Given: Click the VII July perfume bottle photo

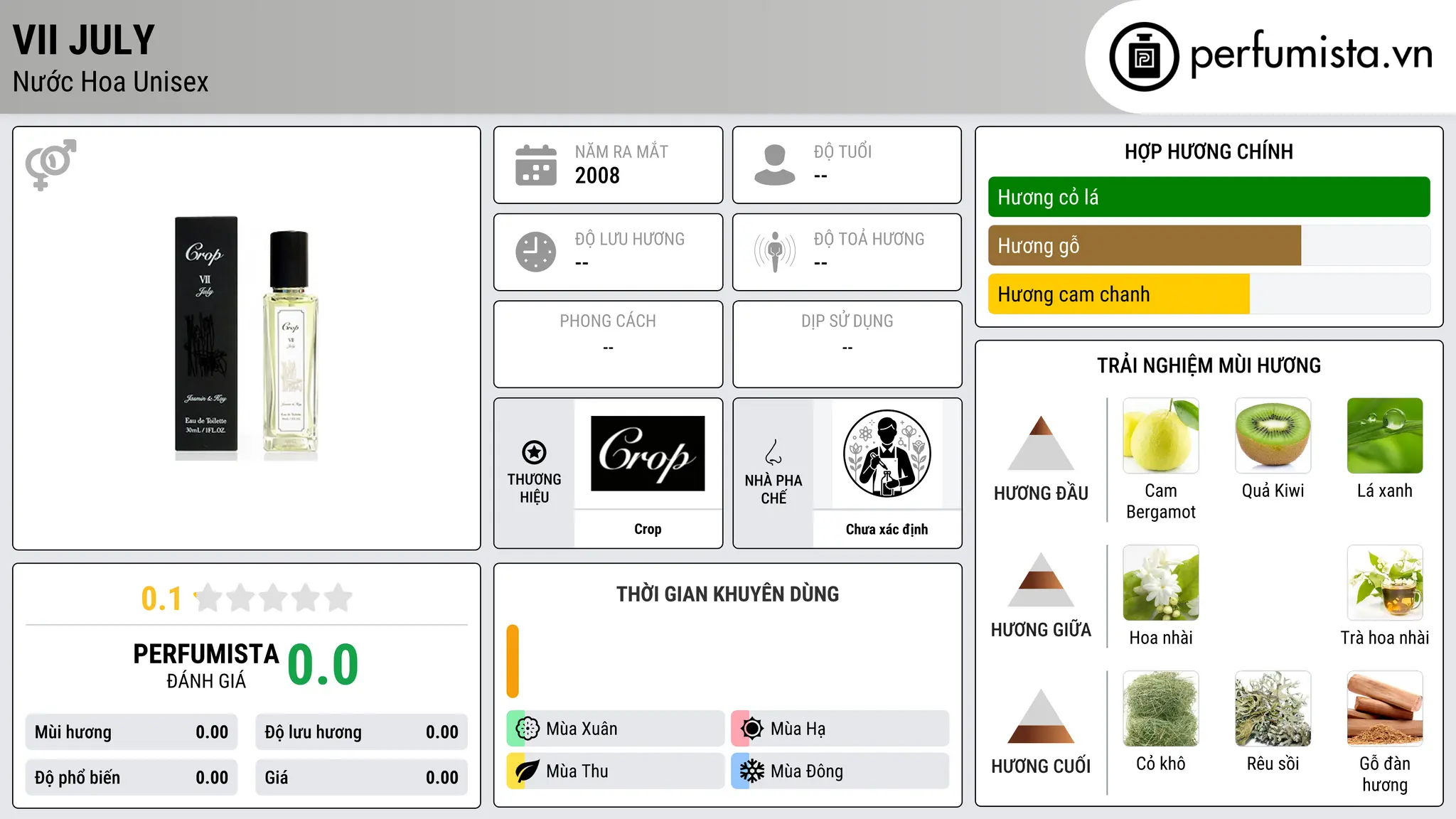Looking at the screenshot, I should (x=246, y=338).
